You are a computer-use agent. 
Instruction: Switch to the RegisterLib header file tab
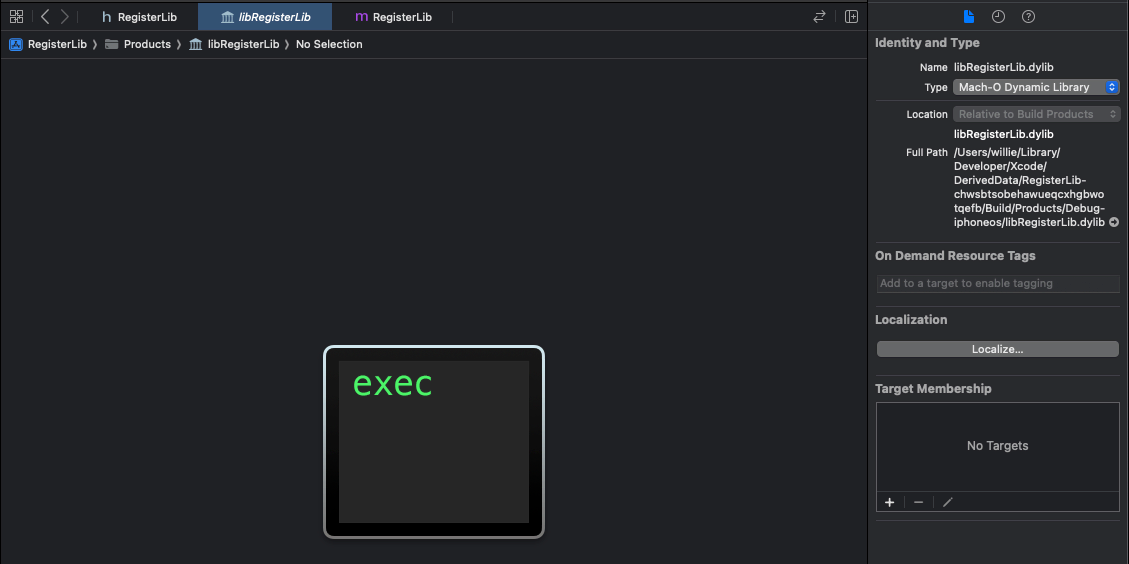(139, 17)
